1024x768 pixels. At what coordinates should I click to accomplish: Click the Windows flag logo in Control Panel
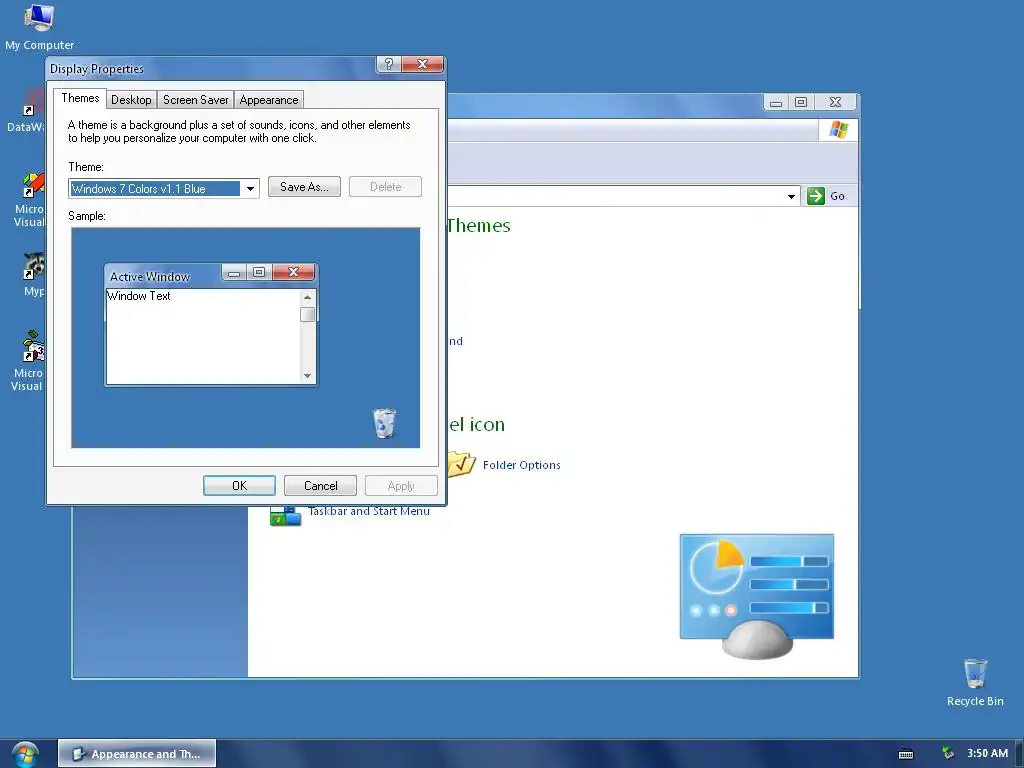(x=839, y=130)
